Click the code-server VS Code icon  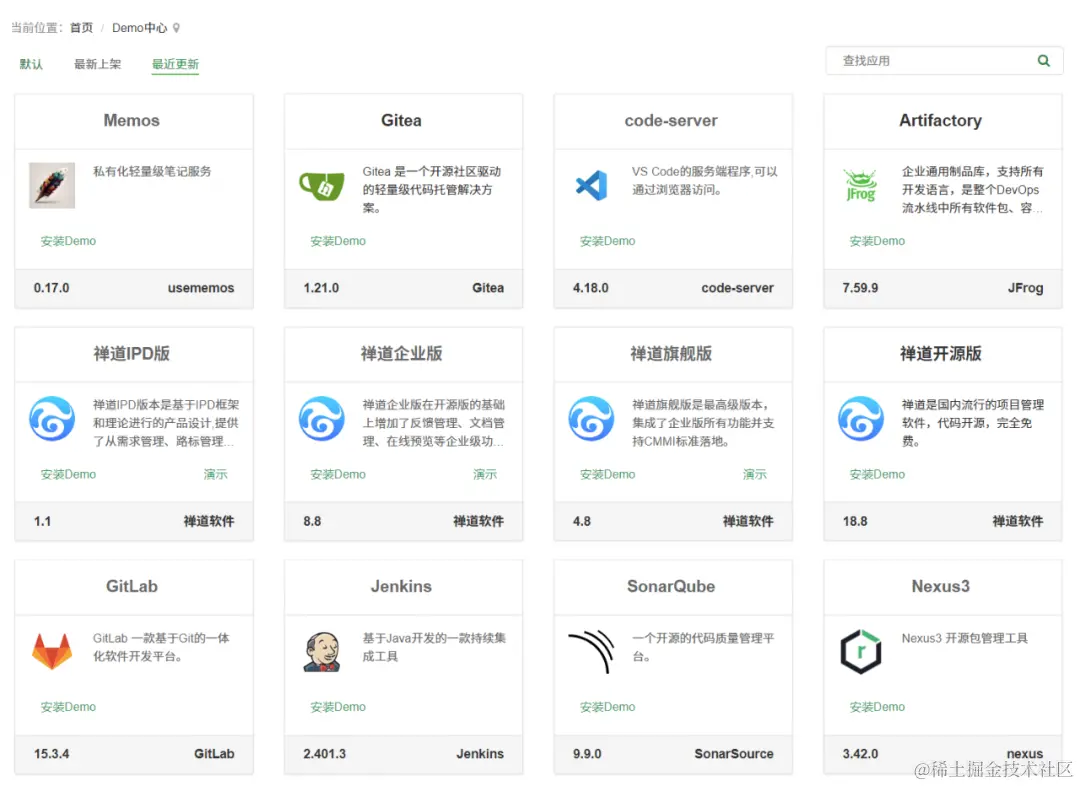point(590,185)
